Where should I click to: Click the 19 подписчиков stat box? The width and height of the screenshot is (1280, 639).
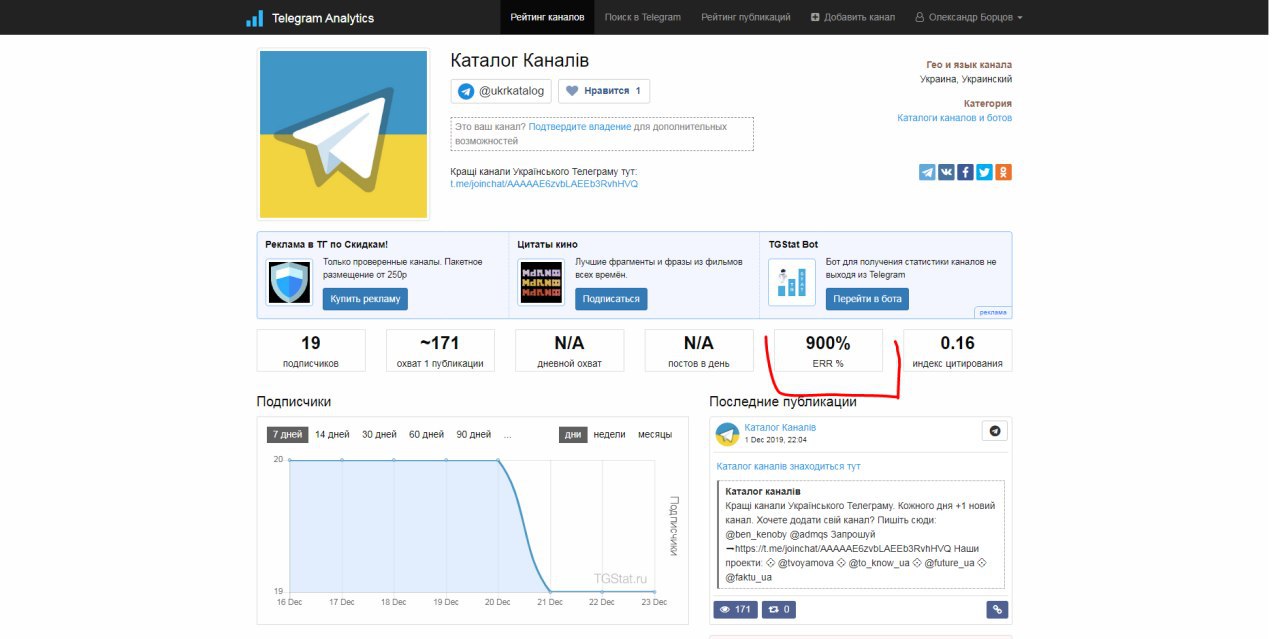tap(311, 351)
